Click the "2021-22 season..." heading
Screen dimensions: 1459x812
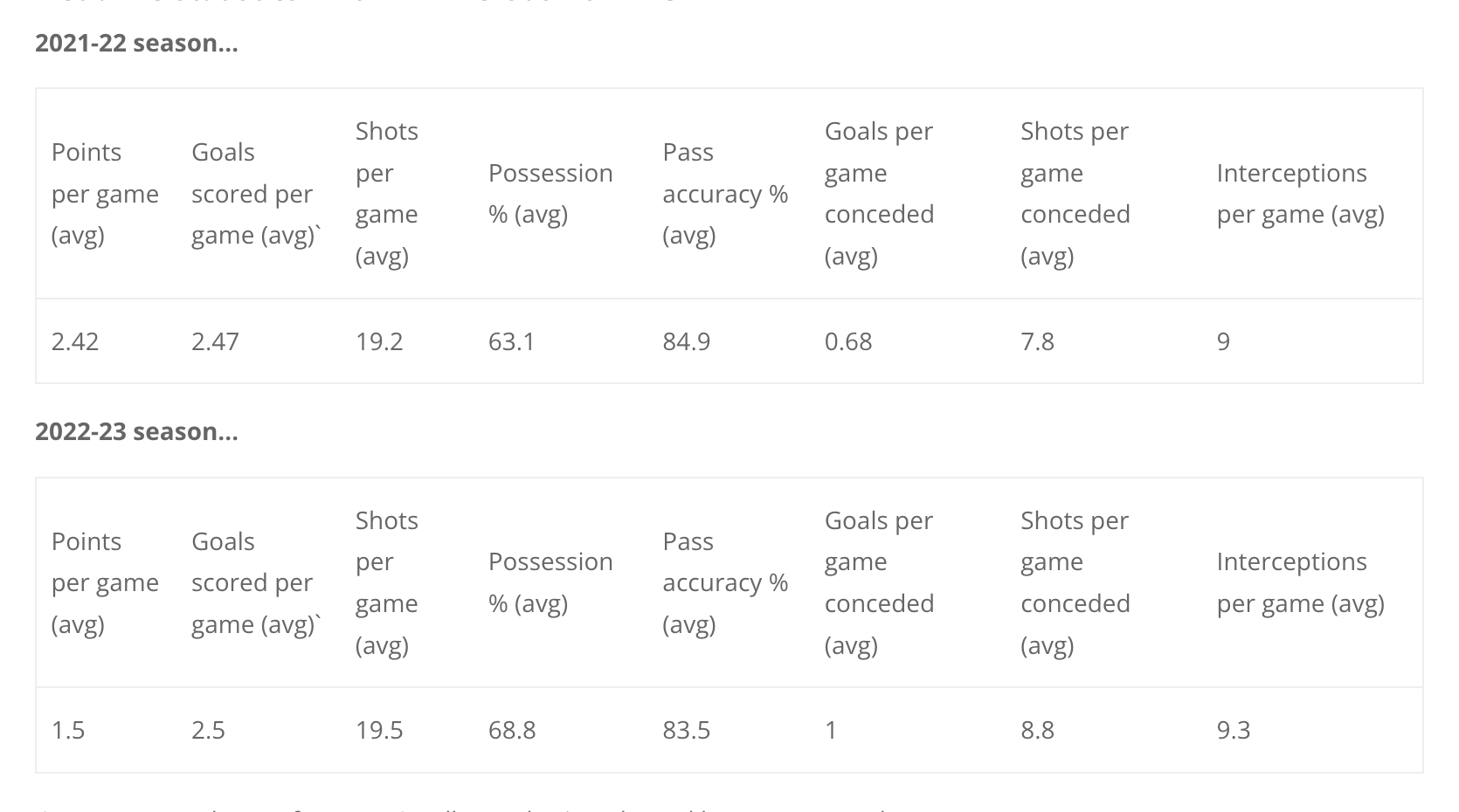tap(136, 43)
